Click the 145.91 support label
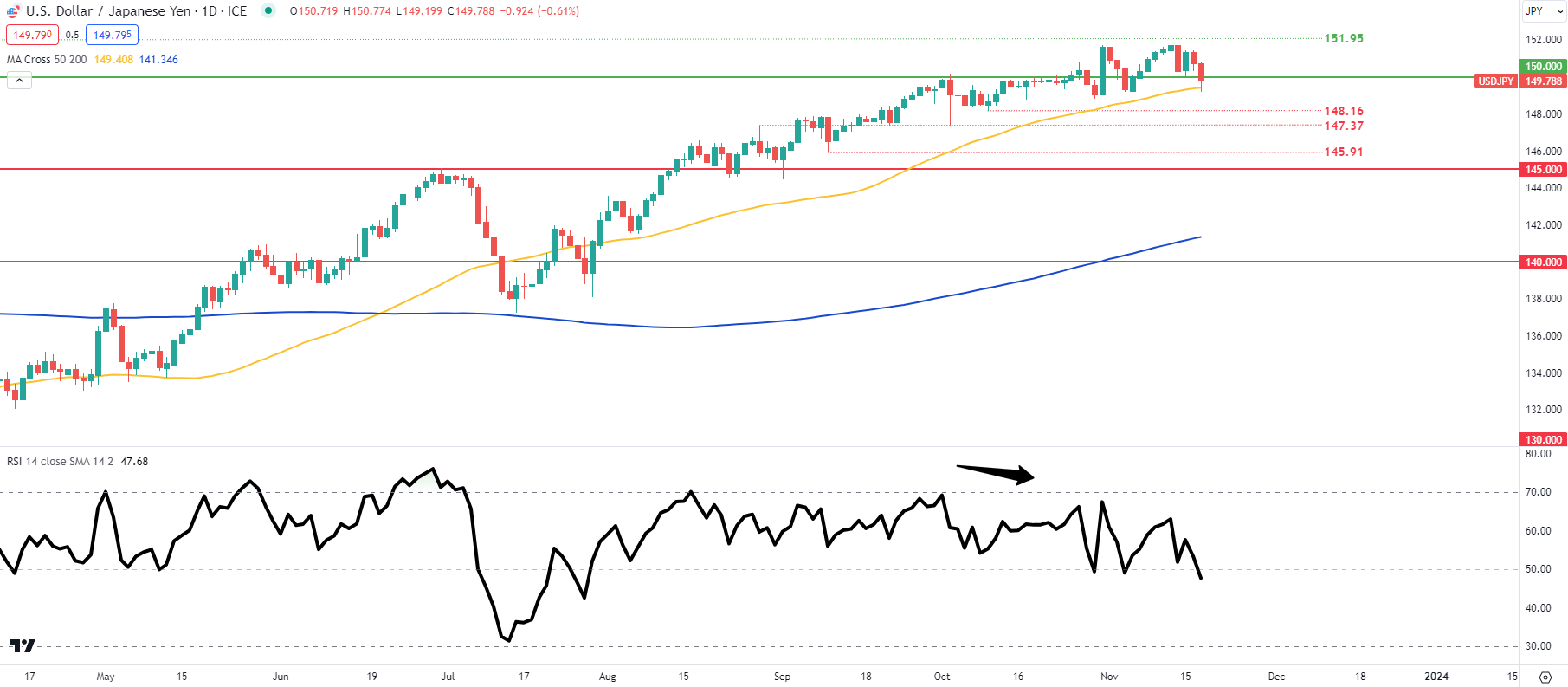1568x687 pixels. [1344, 152]
